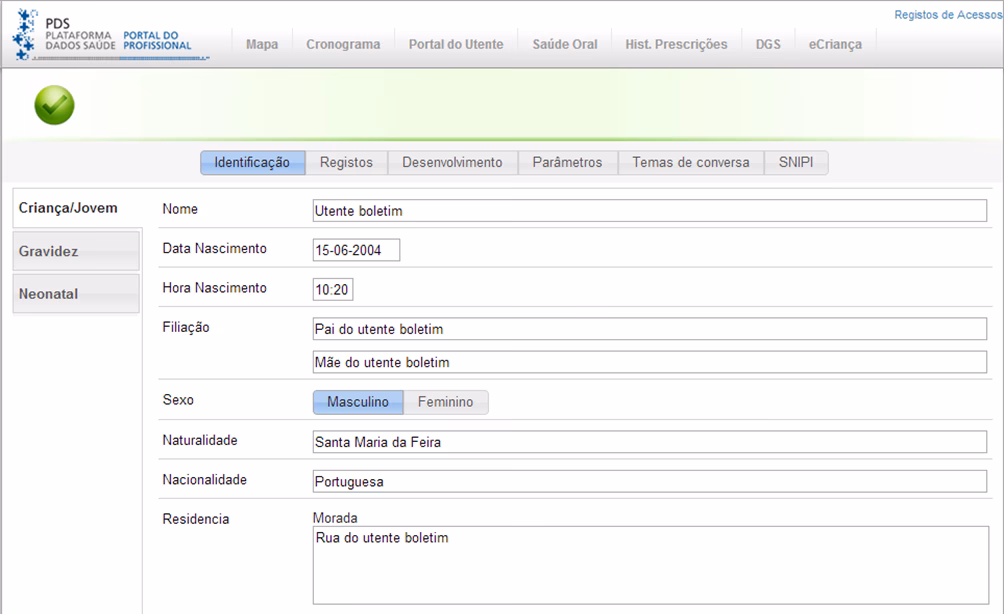Open the Saúde Oral module
The width and height of the screenshot is (1004, 614).
(x=564, y=44)
